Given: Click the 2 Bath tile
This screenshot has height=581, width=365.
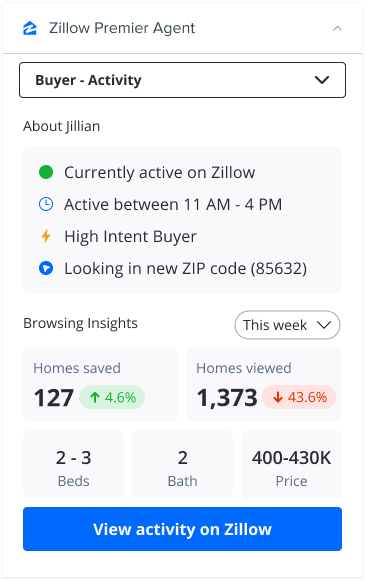Looking at the screenshot, I should pyautogui.click(x=182, y=465).
